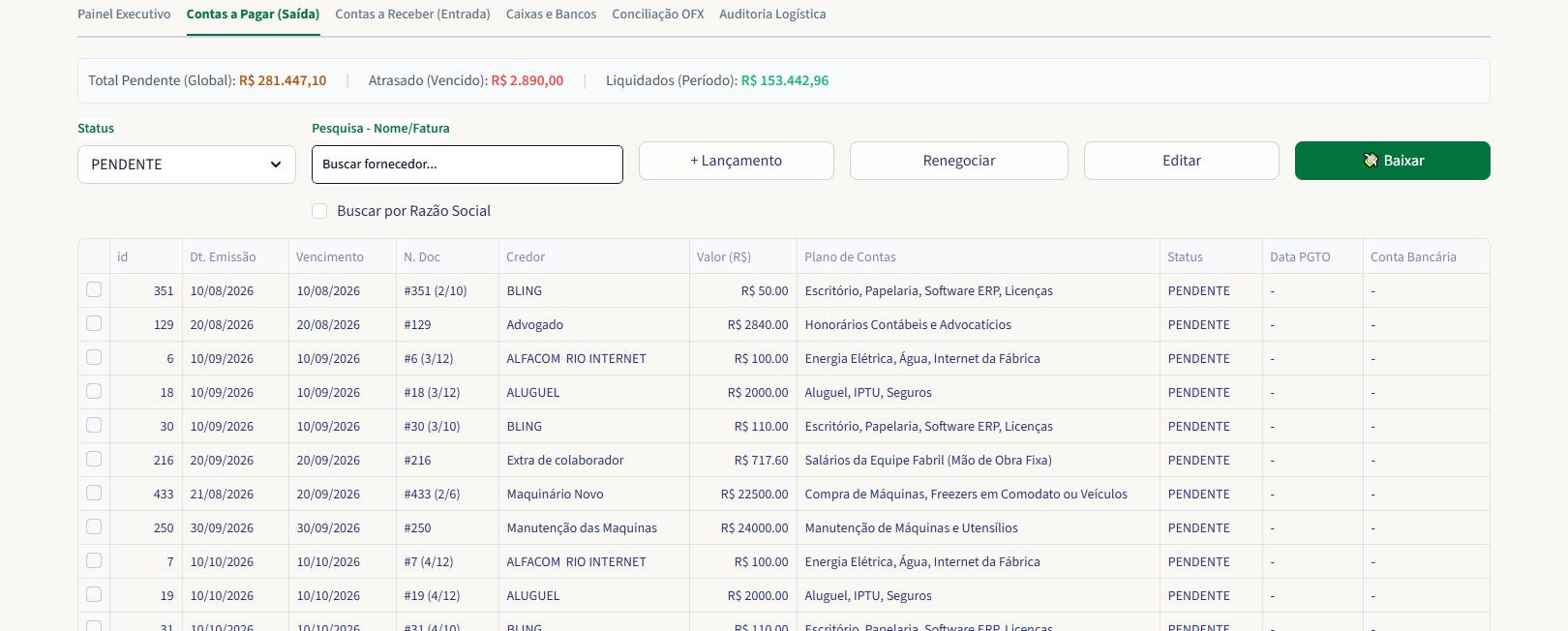
Task: Open the Painel Executivo tab
Action: coord(124,15)
